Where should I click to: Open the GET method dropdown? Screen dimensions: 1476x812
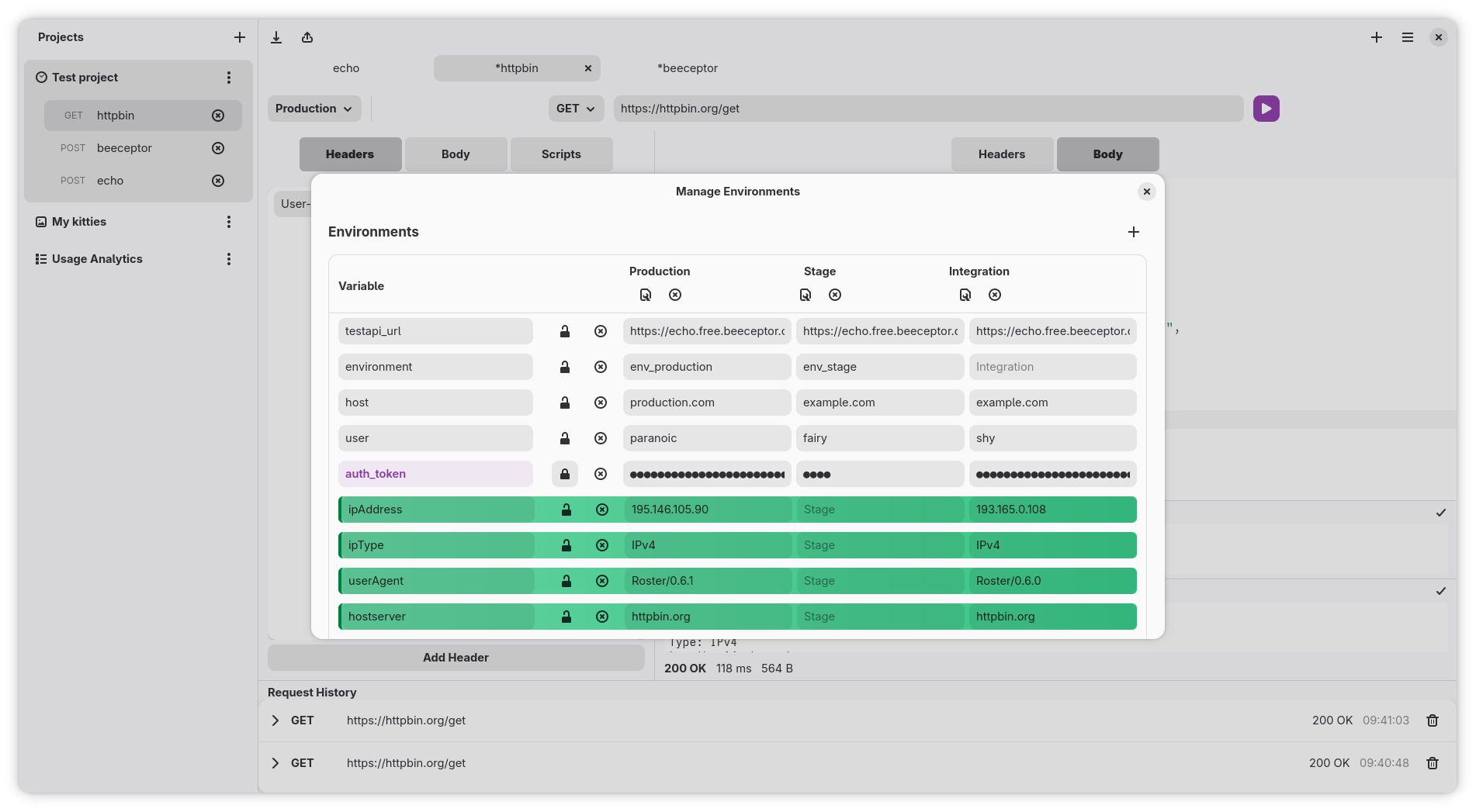click(576, 109)
